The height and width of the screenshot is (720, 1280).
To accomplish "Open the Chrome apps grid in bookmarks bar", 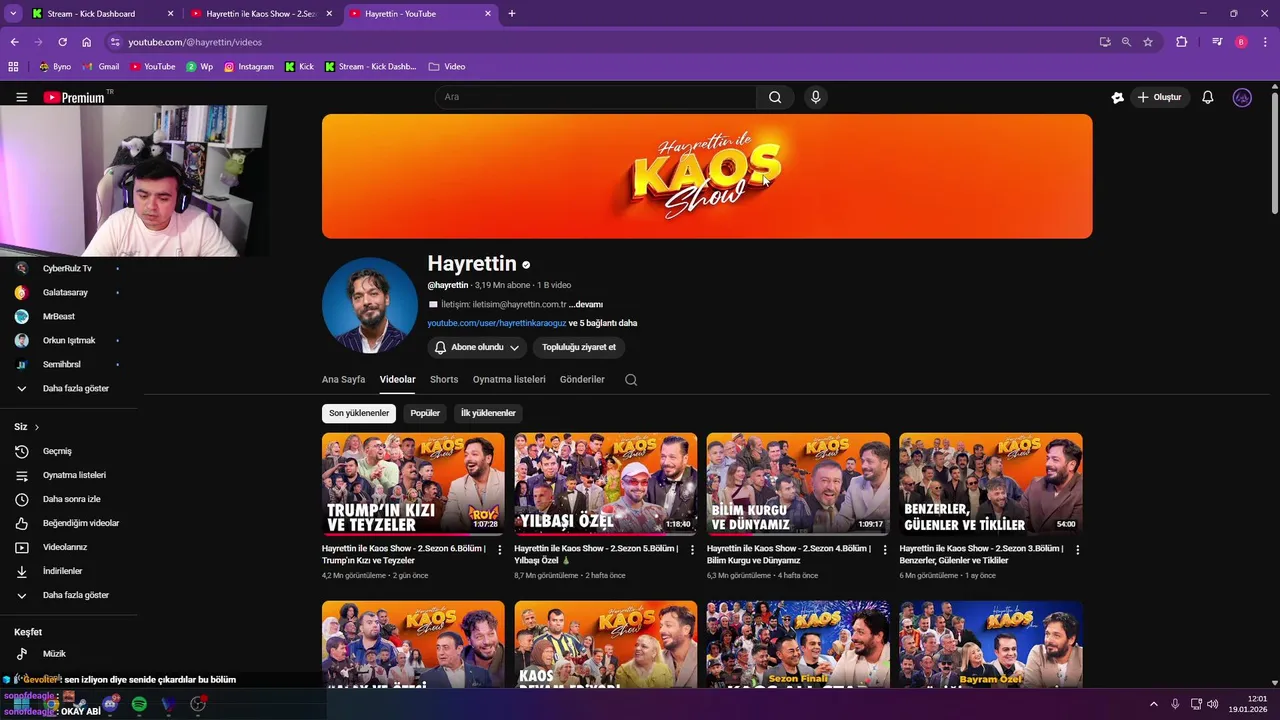I will pyautogui.click(x=13, y=66).
